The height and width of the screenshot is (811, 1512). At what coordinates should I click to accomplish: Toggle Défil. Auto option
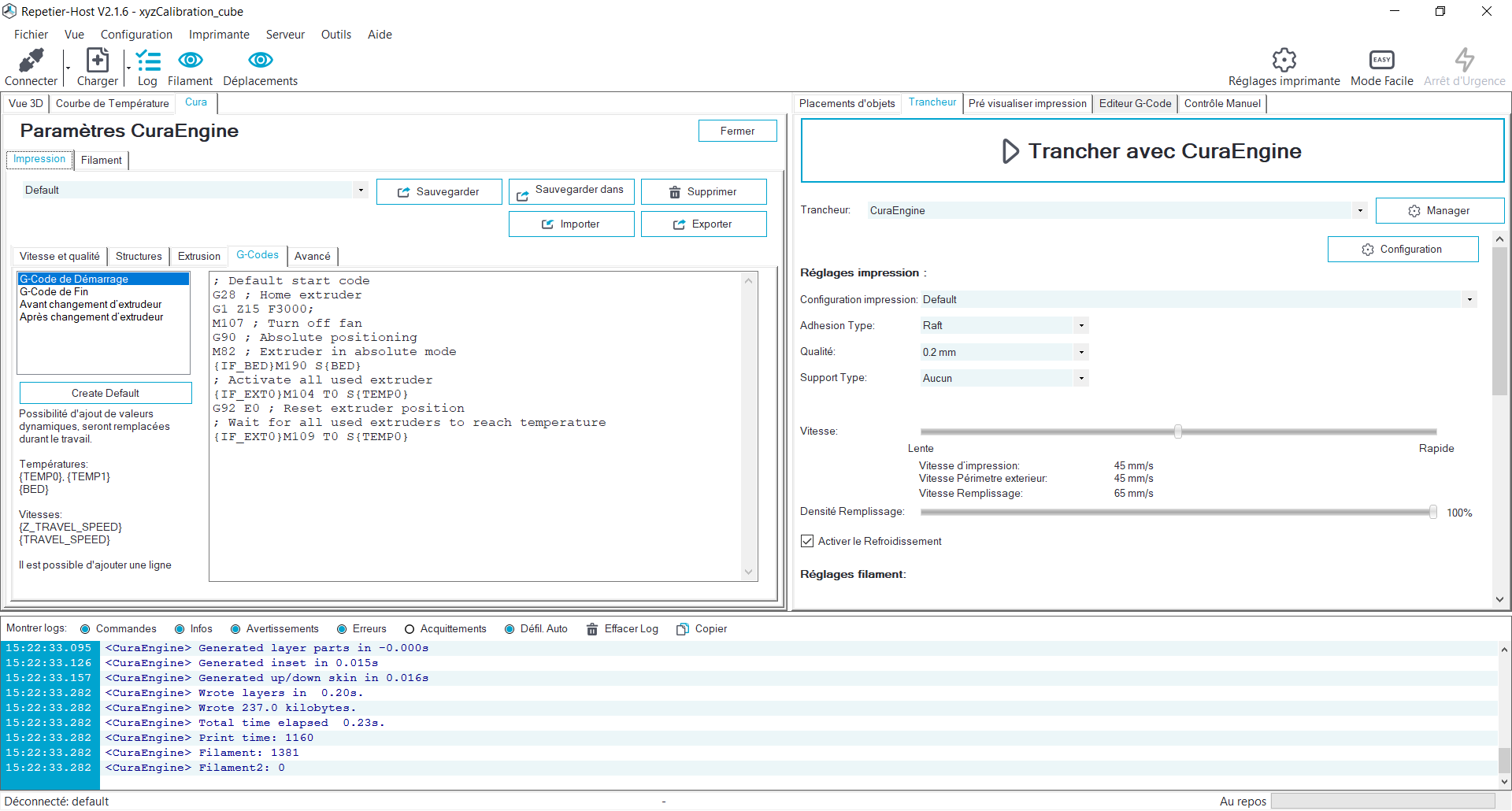(510, 629)
